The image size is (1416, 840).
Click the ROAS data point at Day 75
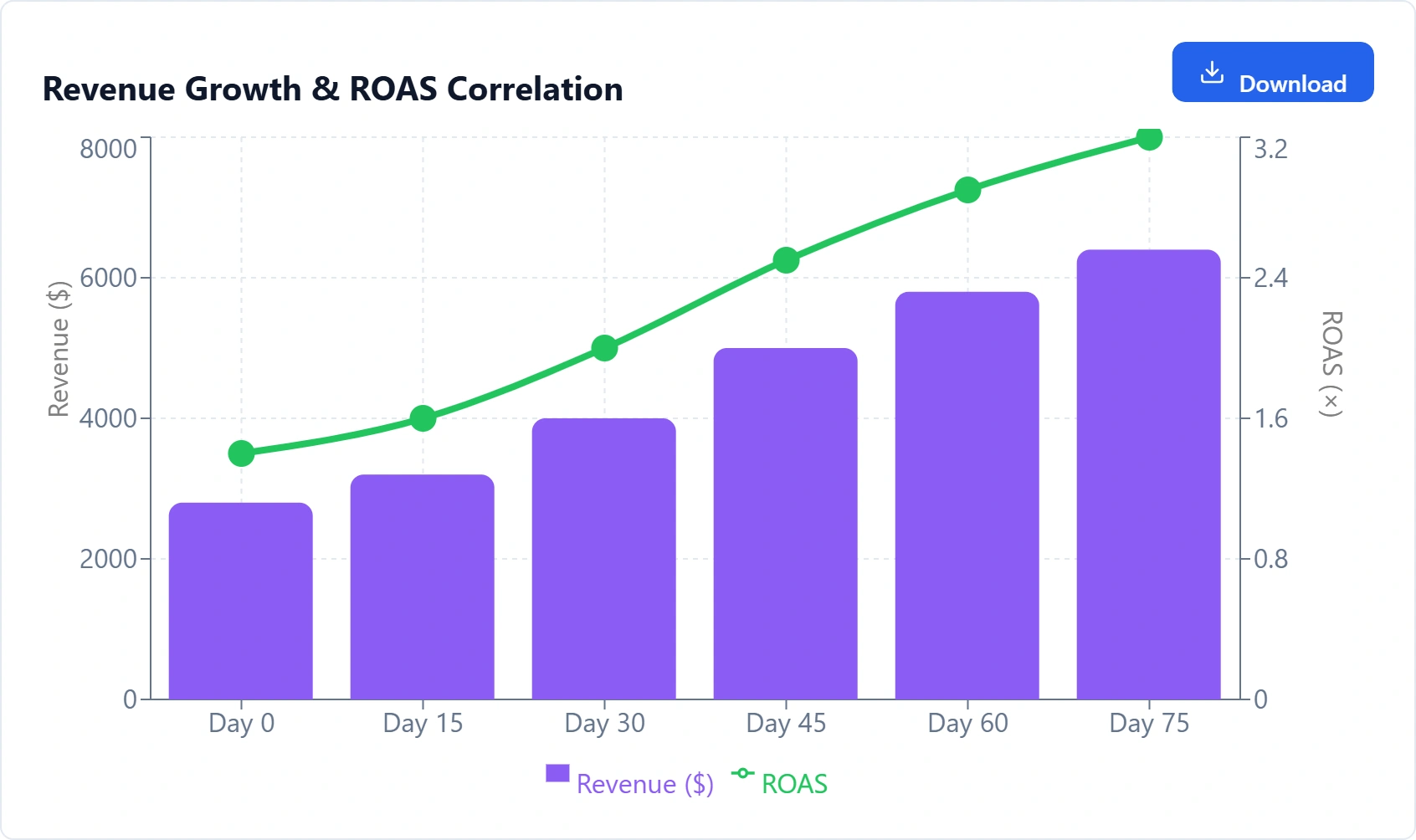(1149, 138)
